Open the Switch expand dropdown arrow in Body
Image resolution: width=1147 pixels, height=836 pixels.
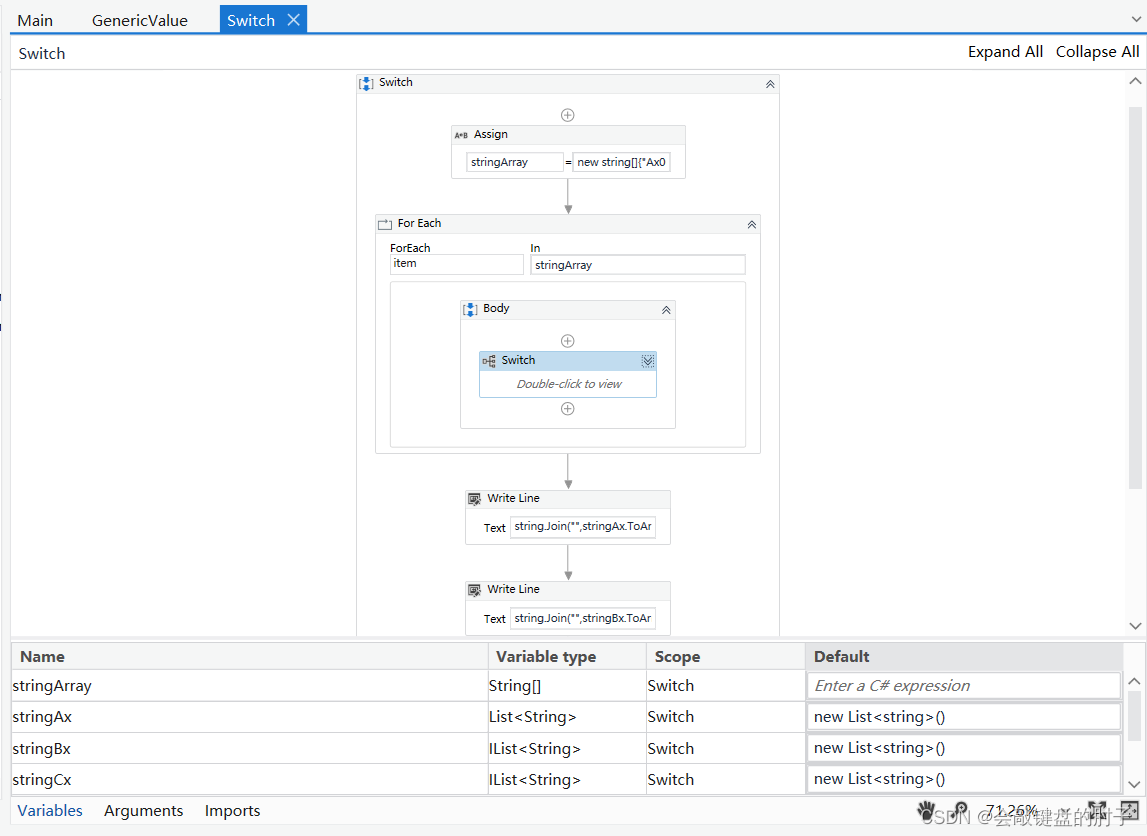tap(647, 360)
